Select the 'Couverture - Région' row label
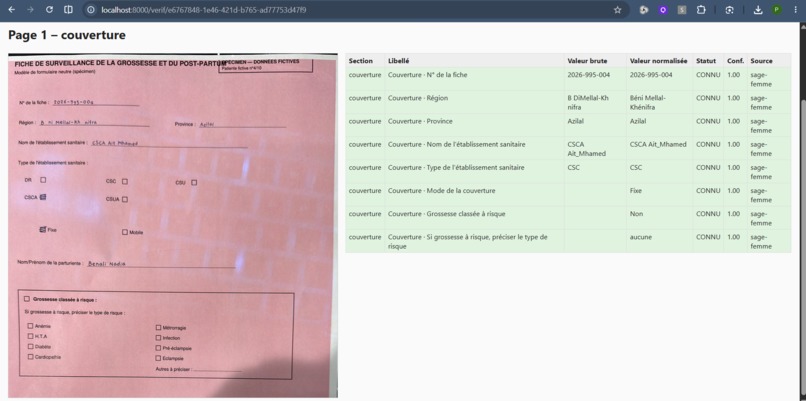Viewport: 806px width, 401px height. pos(418,98)
